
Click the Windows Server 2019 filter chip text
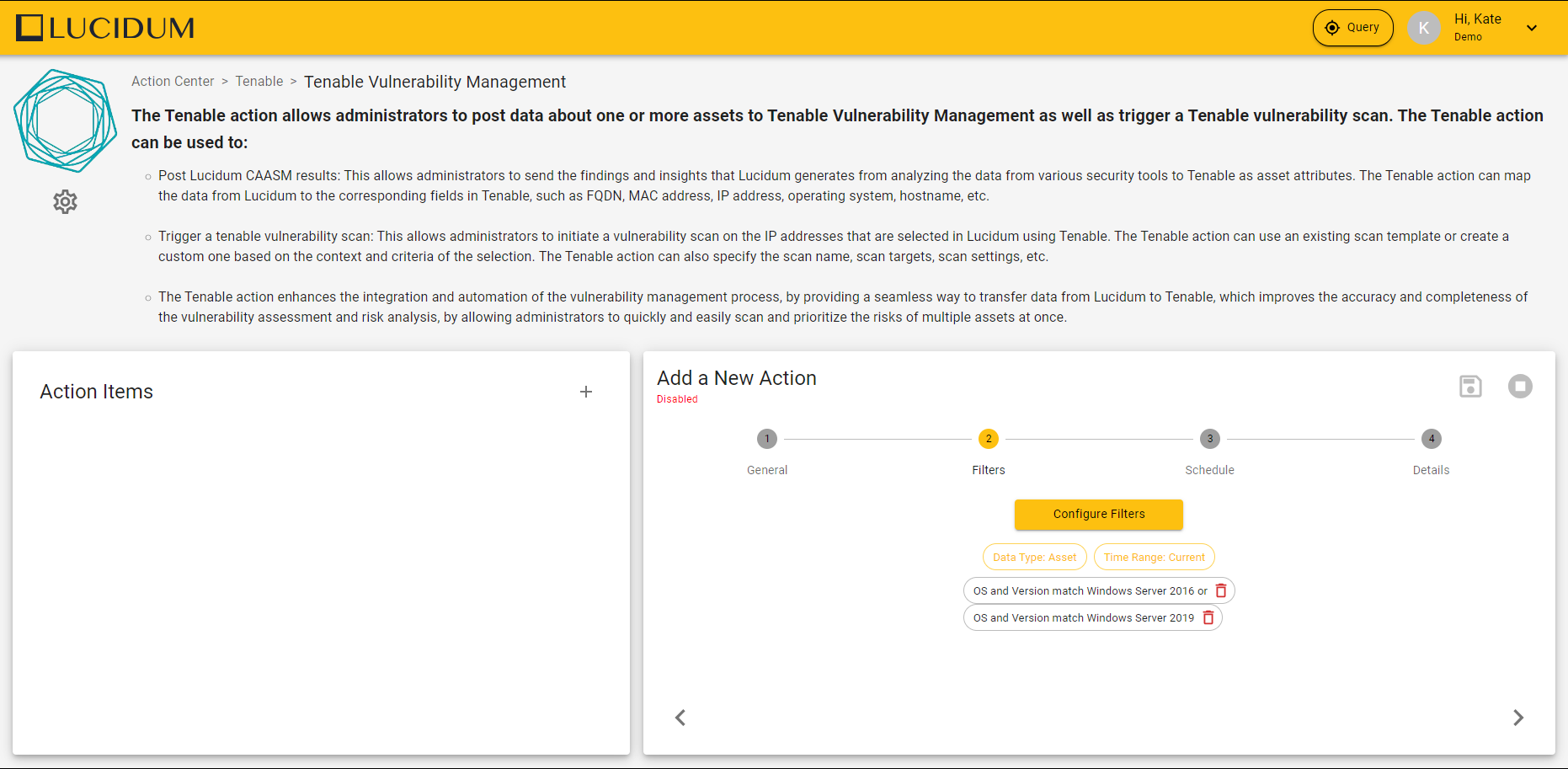point(1084,618)
